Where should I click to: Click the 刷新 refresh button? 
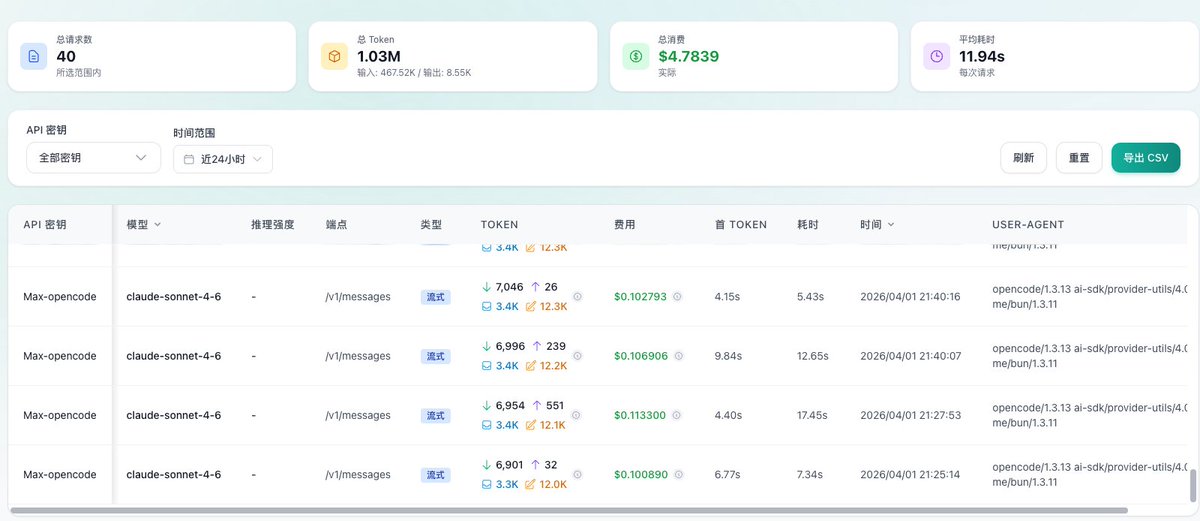click(1024, 158)
